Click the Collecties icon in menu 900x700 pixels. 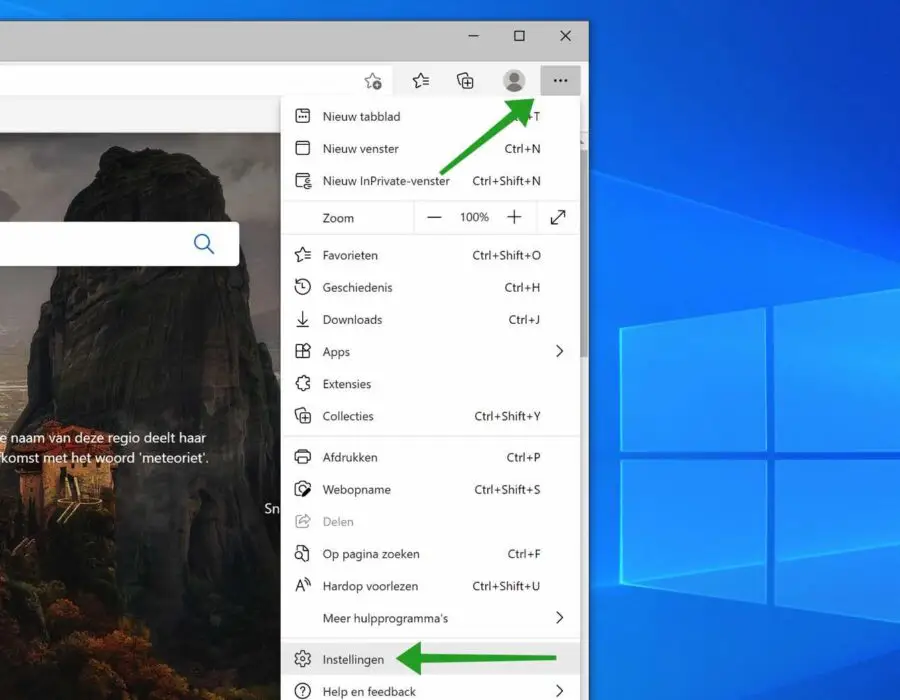point(302,415)
